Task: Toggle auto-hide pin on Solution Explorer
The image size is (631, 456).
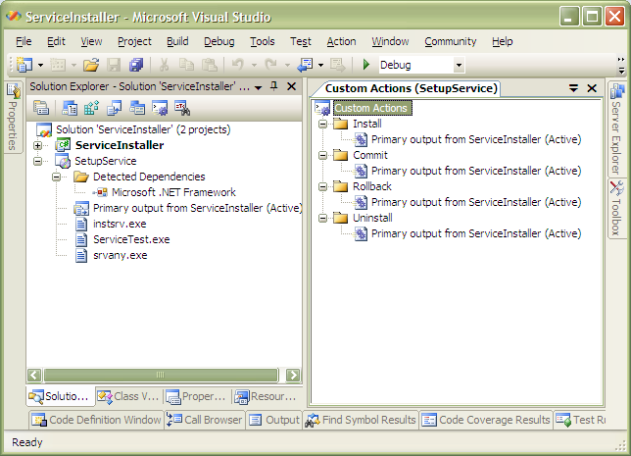Action: coord(274,86)
